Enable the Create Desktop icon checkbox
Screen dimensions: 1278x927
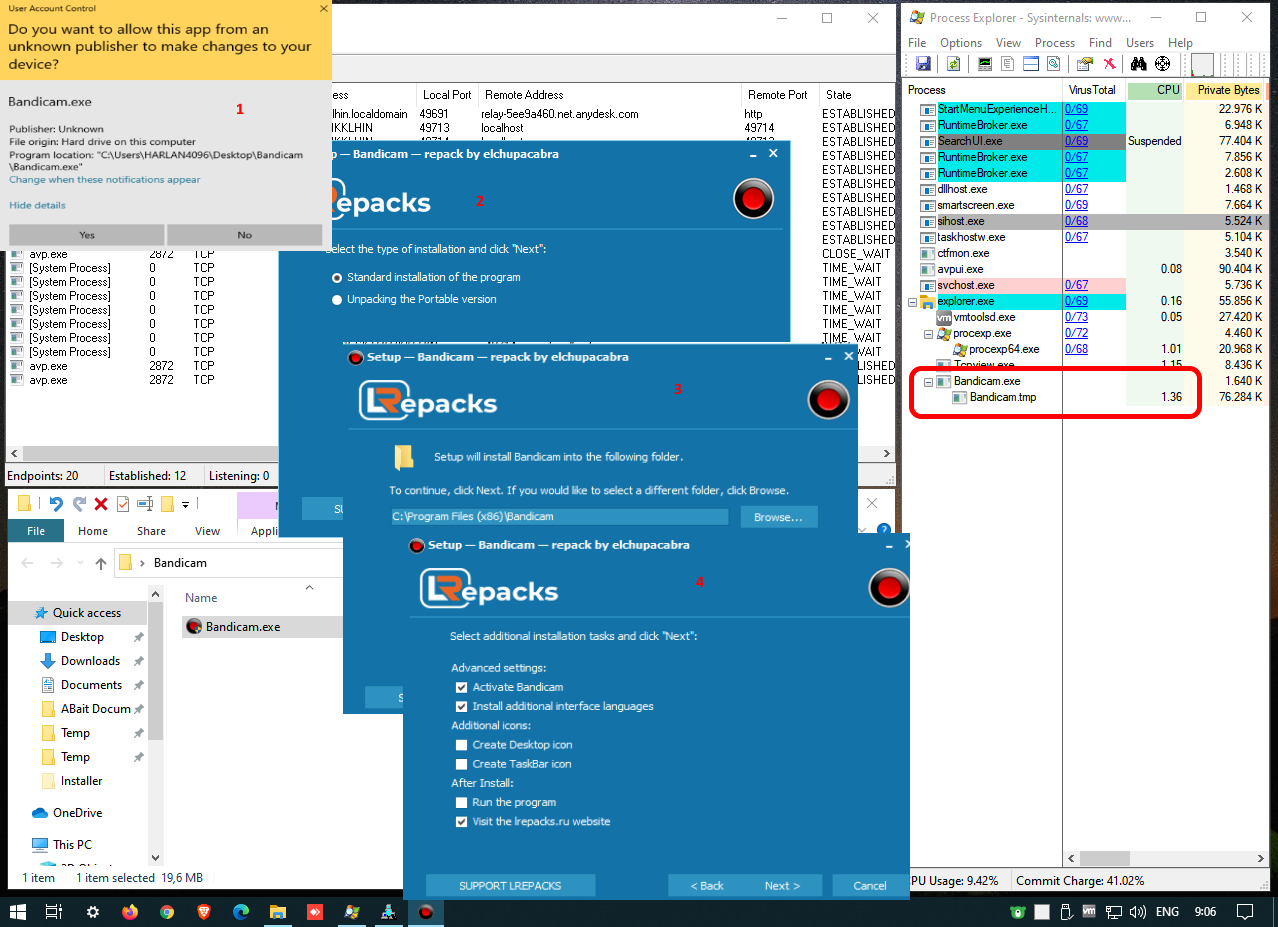tap(461, 745)
